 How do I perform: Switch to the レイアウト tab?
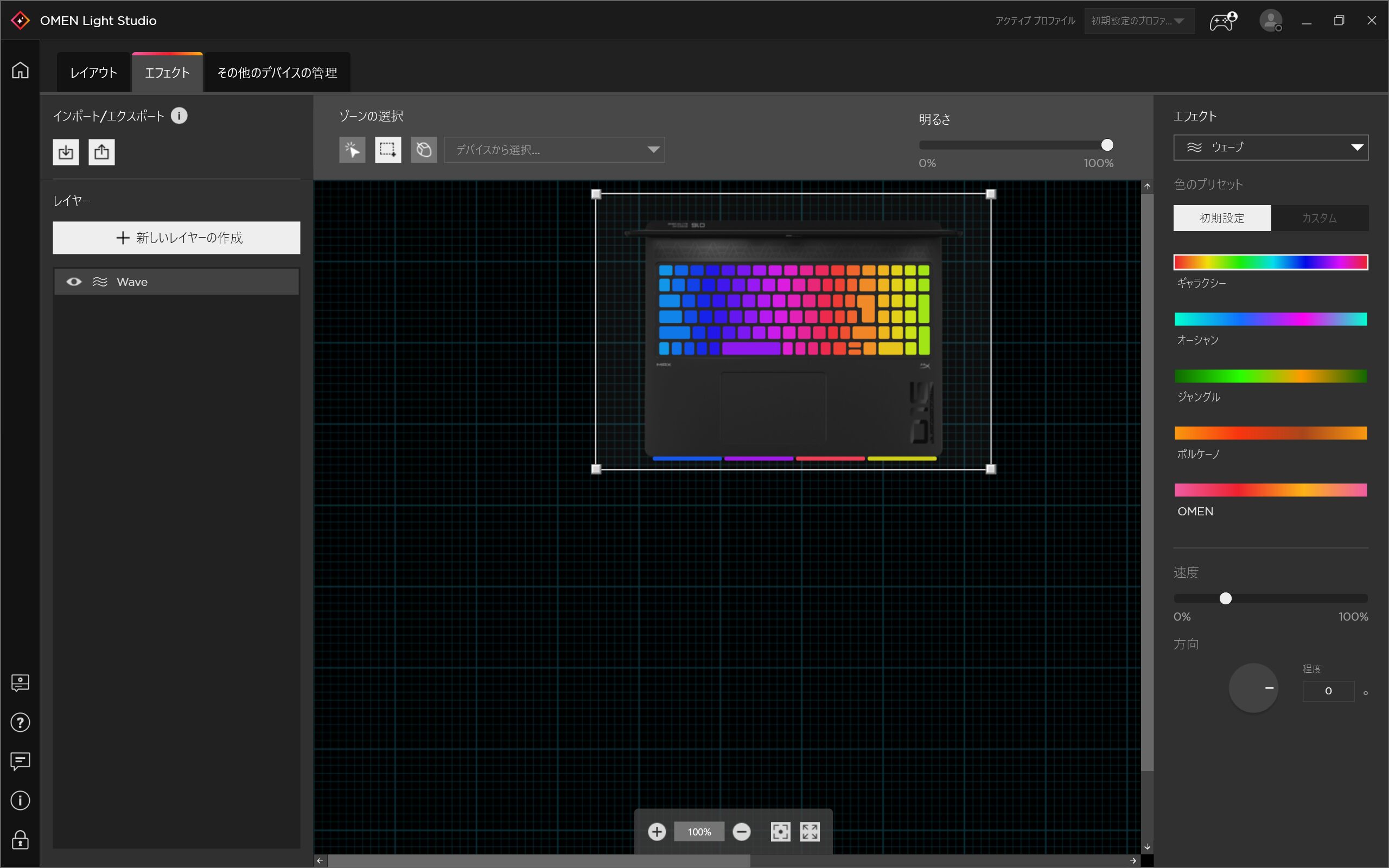(x=93, y=72)
